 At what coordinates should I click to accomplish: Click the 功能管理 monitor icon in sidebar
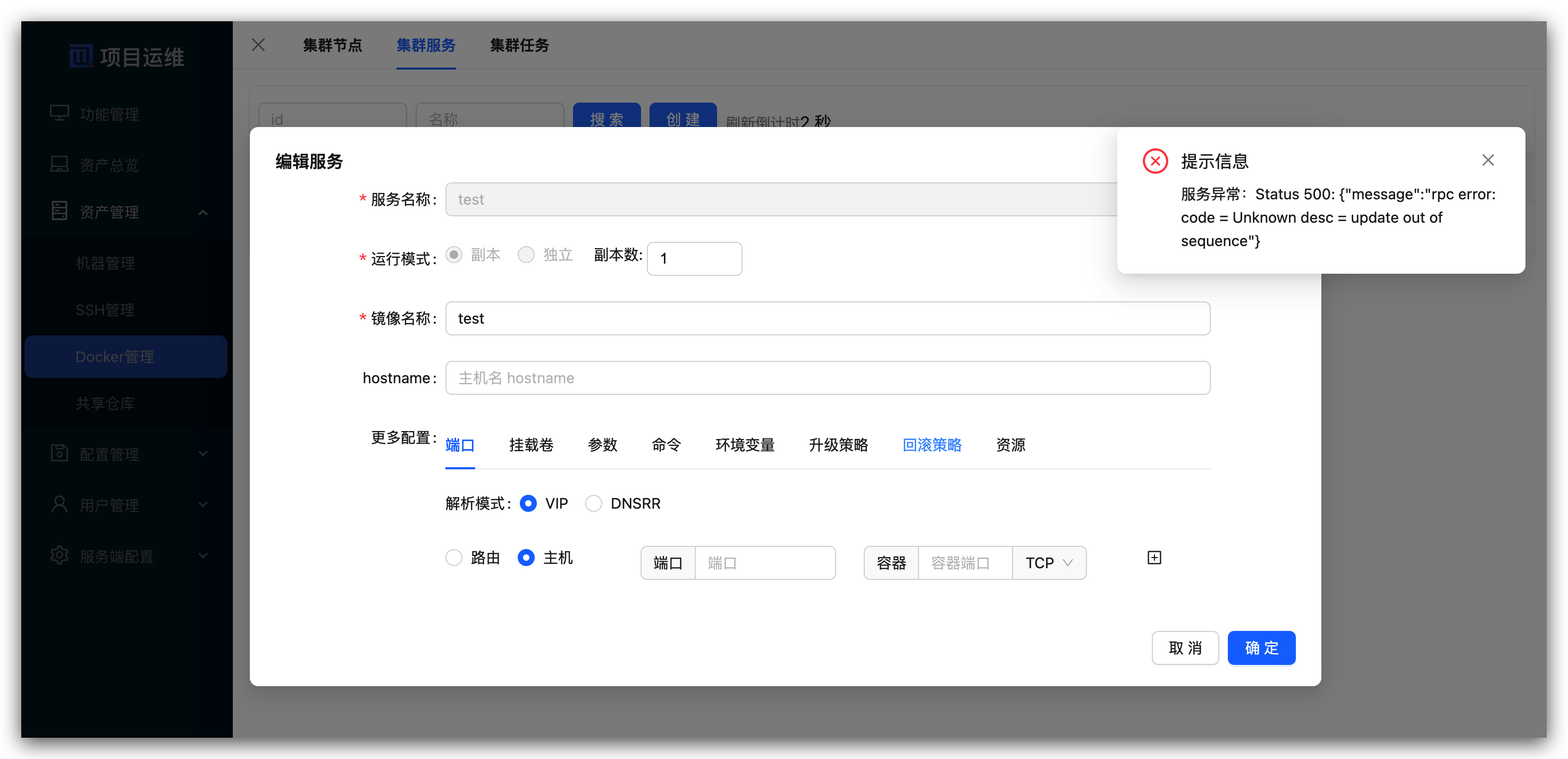coord(59,113)
